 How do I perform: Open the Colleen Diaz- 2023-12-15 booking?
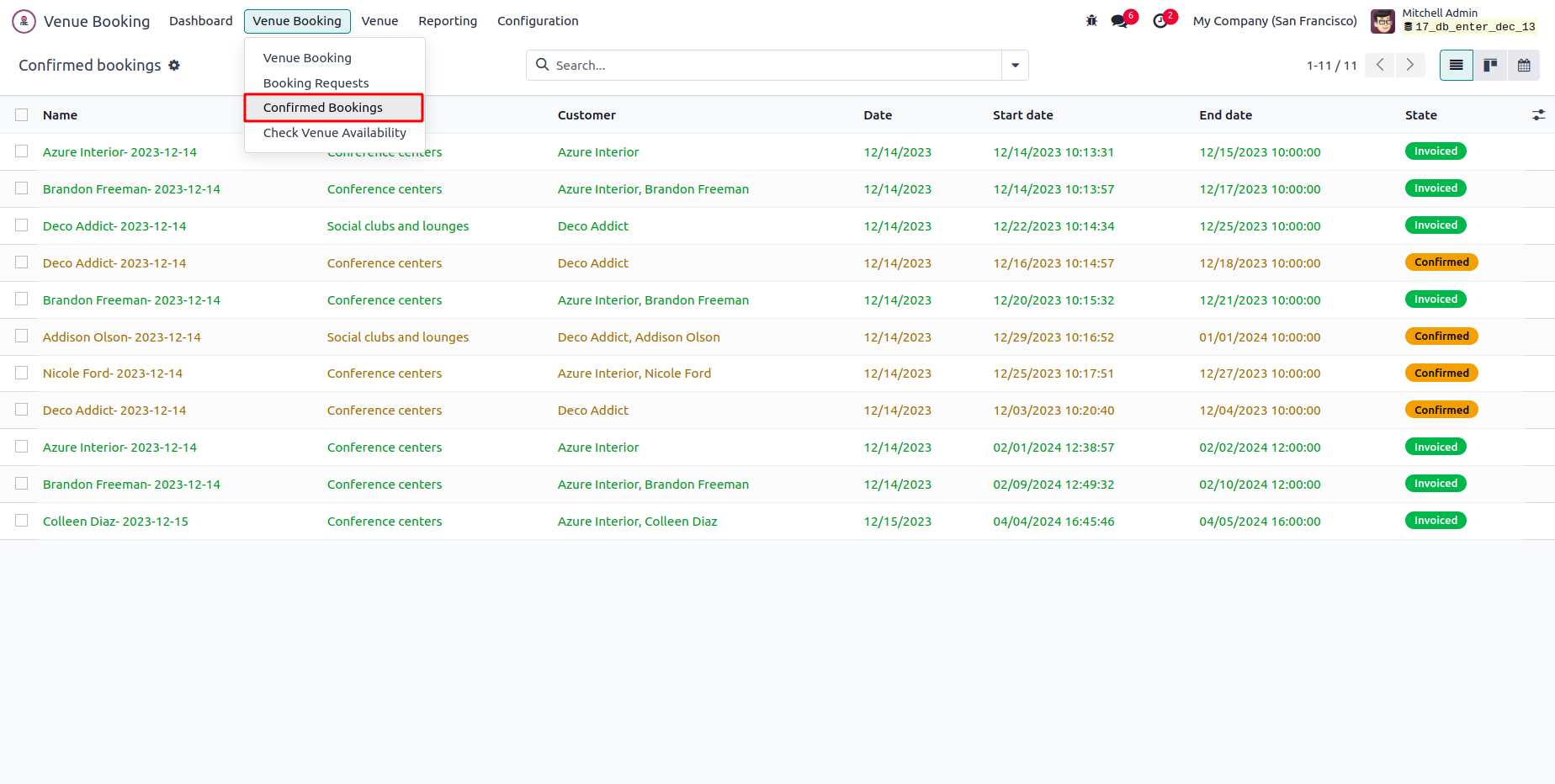coord(115,522)
